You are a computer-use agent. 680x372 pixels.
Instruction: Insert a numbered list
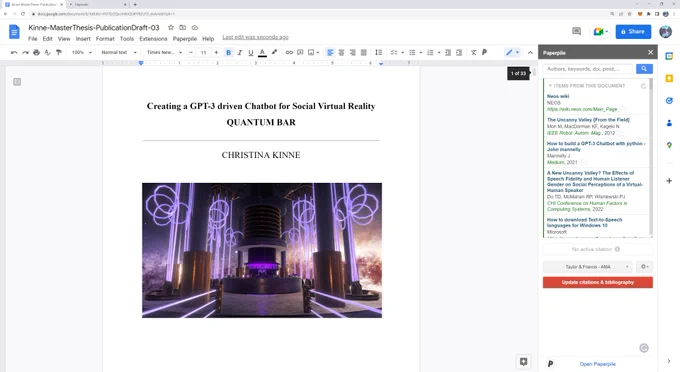[x=430, y=52]
